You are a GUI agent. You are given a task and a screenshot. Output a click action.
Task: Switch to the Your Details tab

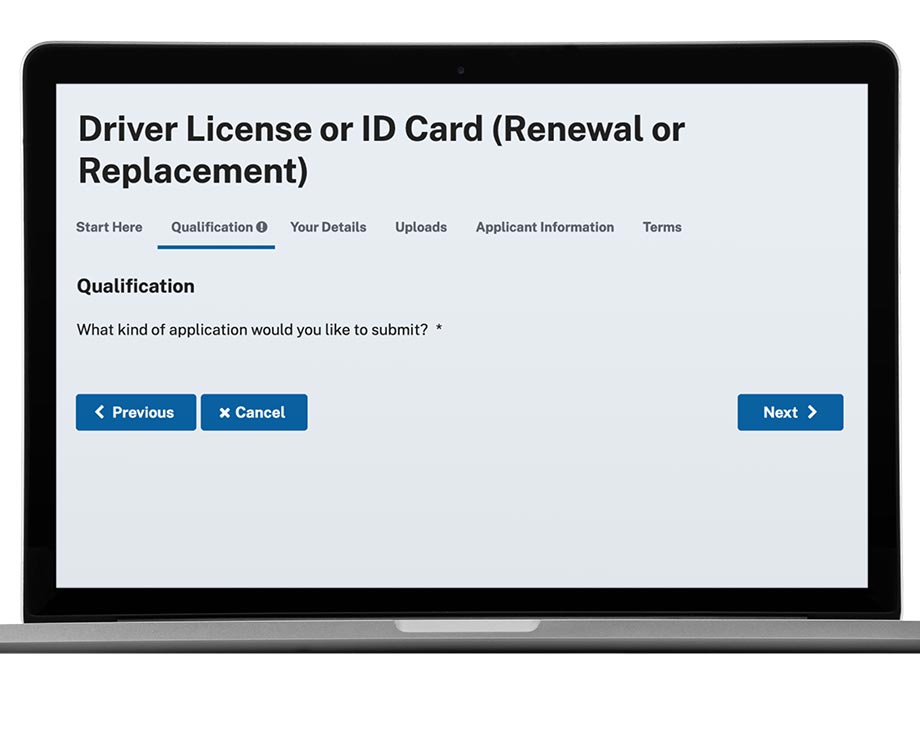tap(328, 227)
